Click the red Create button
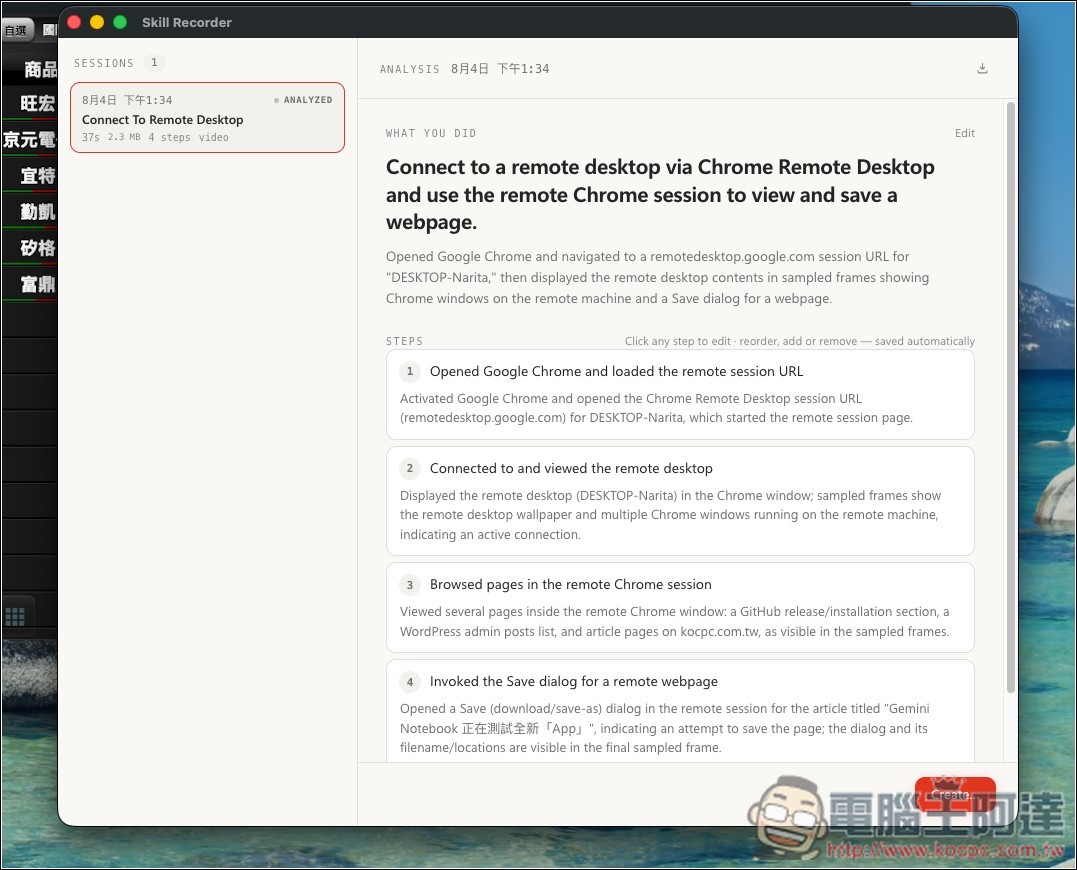The image size is (1077, 870). tap(955, 794)
